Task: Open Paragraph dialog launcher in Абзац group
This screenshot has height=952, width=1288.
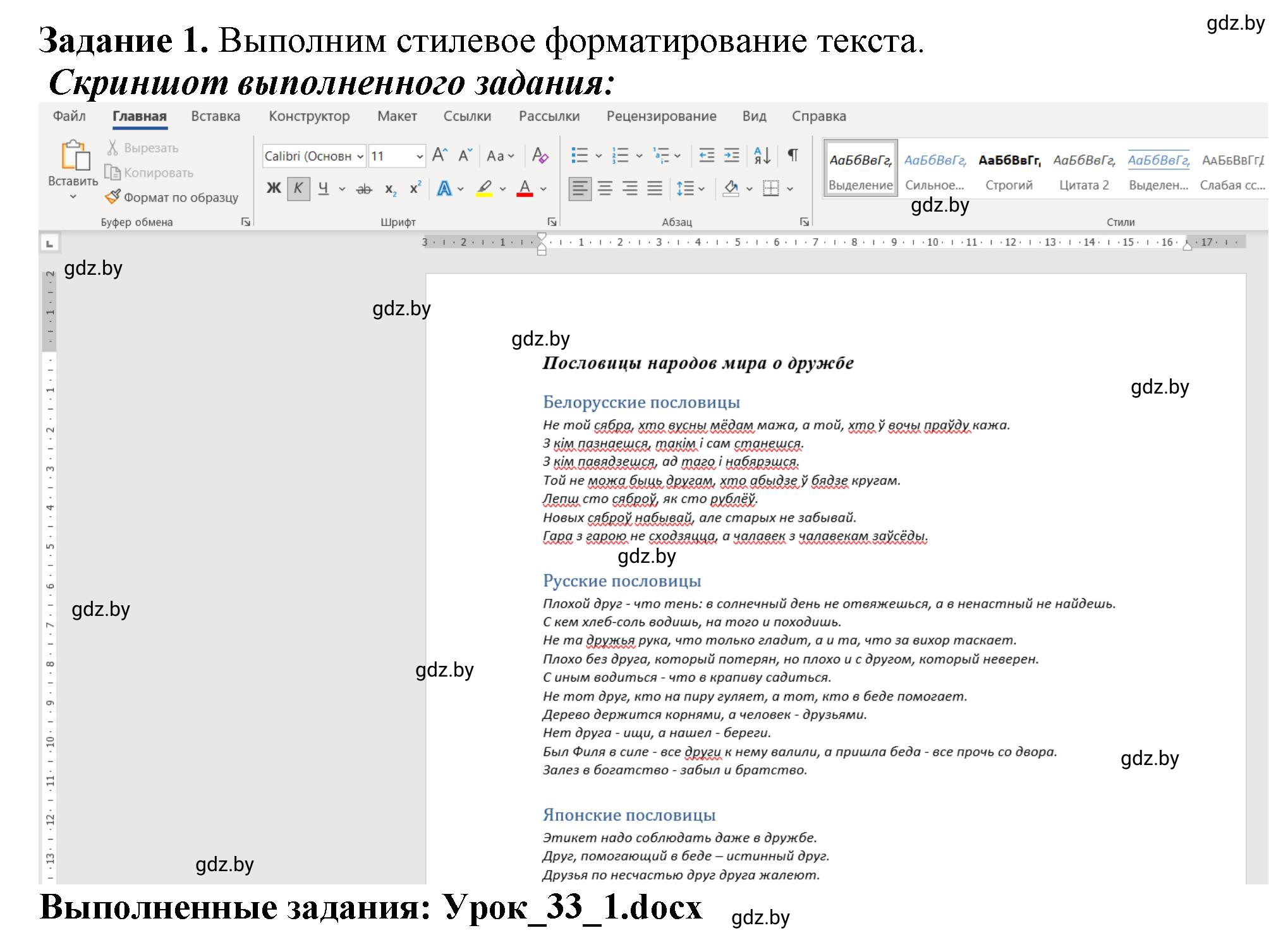Action: coord(804,222)
